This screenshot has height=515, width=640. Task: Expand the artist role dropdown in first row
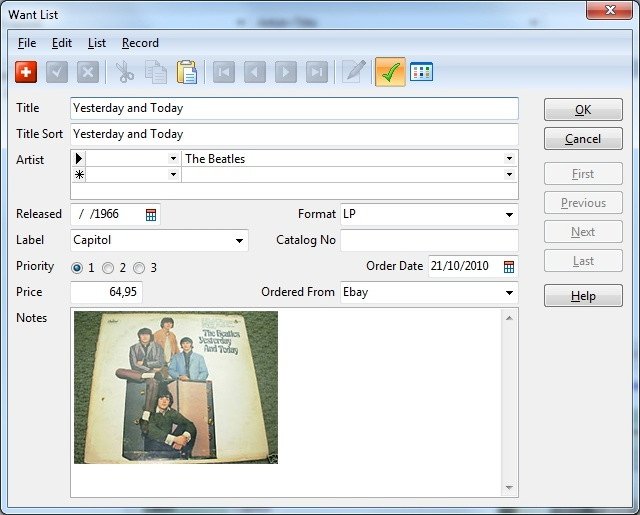(173, 158)
